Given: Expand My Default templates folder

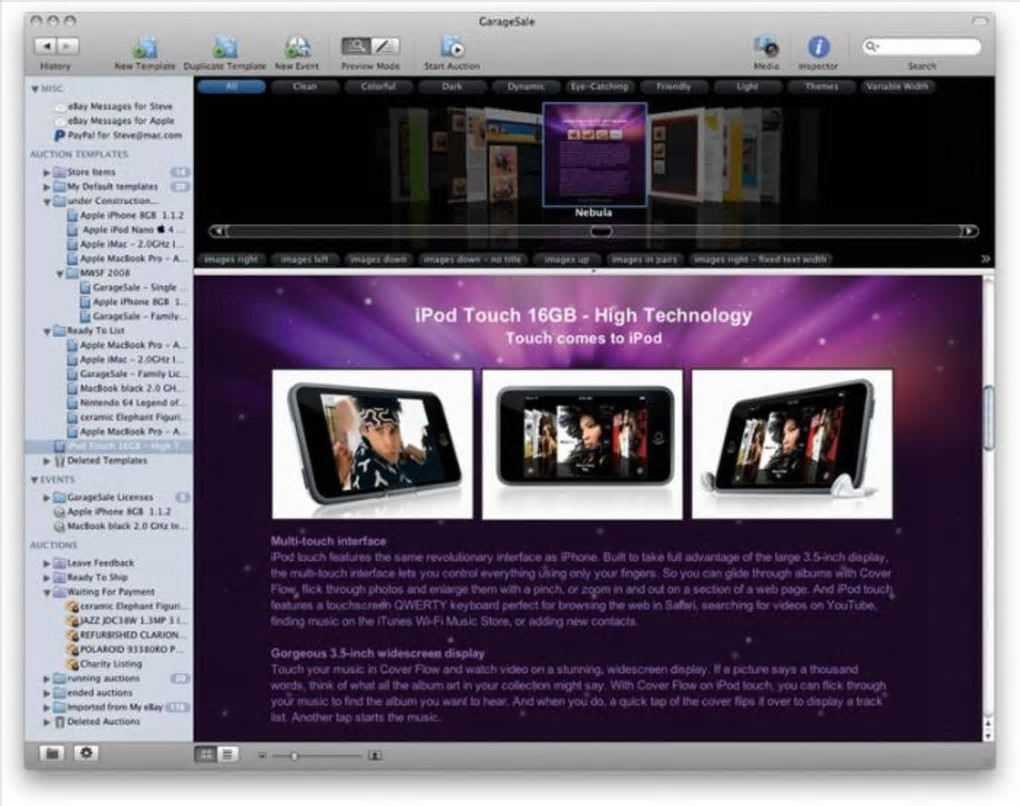Looking at the screenshot, I should 46,187.
